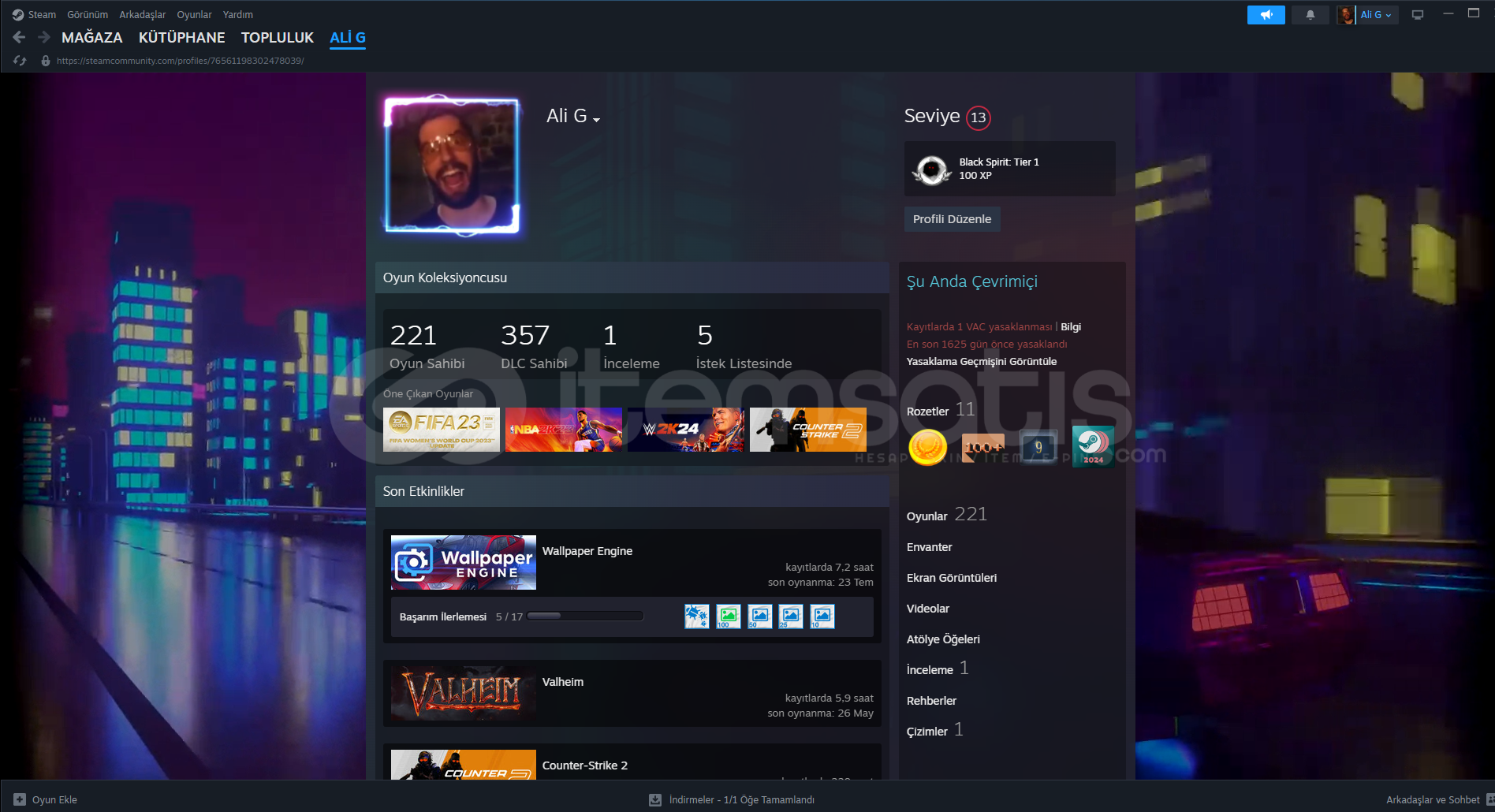Expand the Ali G name dropdown arrow on profile
The image size is (1495, 812).
(x=597, y=119)
